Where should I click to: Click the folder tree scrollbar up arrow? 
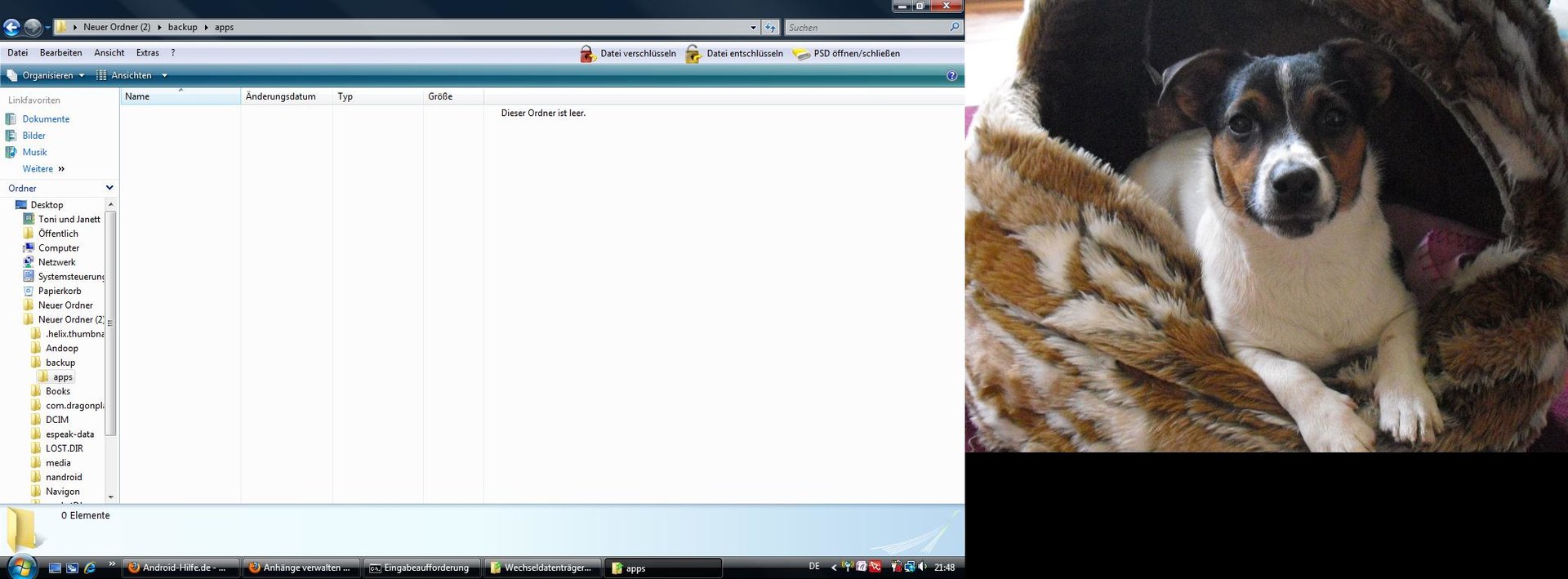111,204
